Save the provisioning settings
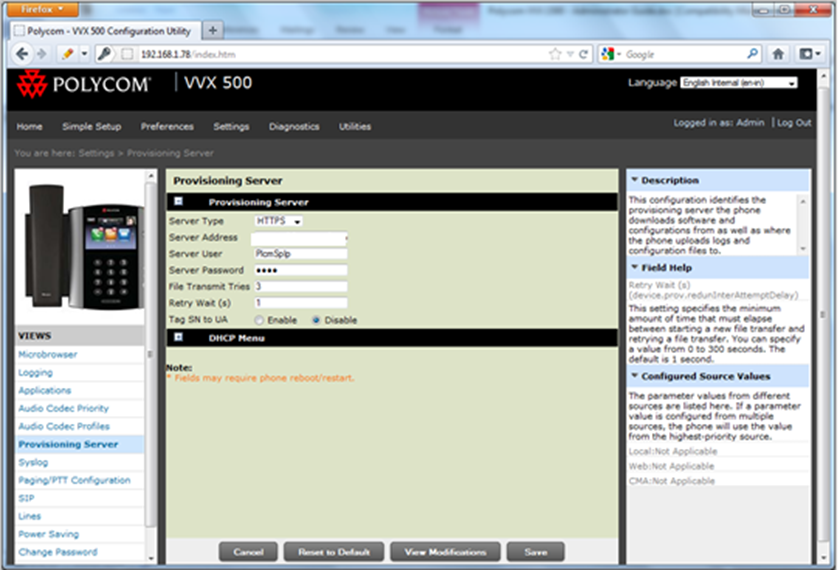The height and width of the screenshot is (570, 840). tap(536, 552)
